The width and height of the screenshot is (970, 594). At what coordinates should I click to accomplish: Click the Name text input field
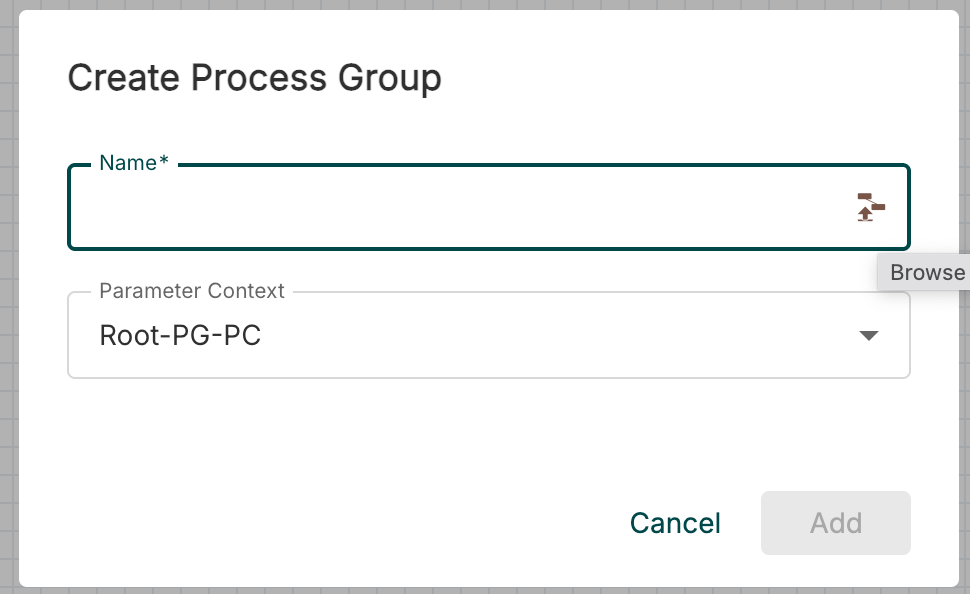[450, 208]
